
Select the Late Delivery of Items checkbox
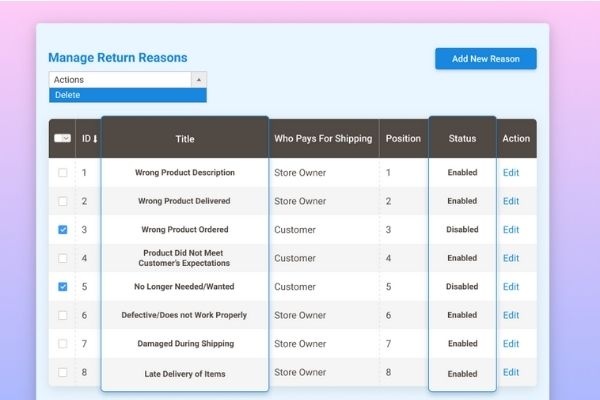[x=63, y=373]
